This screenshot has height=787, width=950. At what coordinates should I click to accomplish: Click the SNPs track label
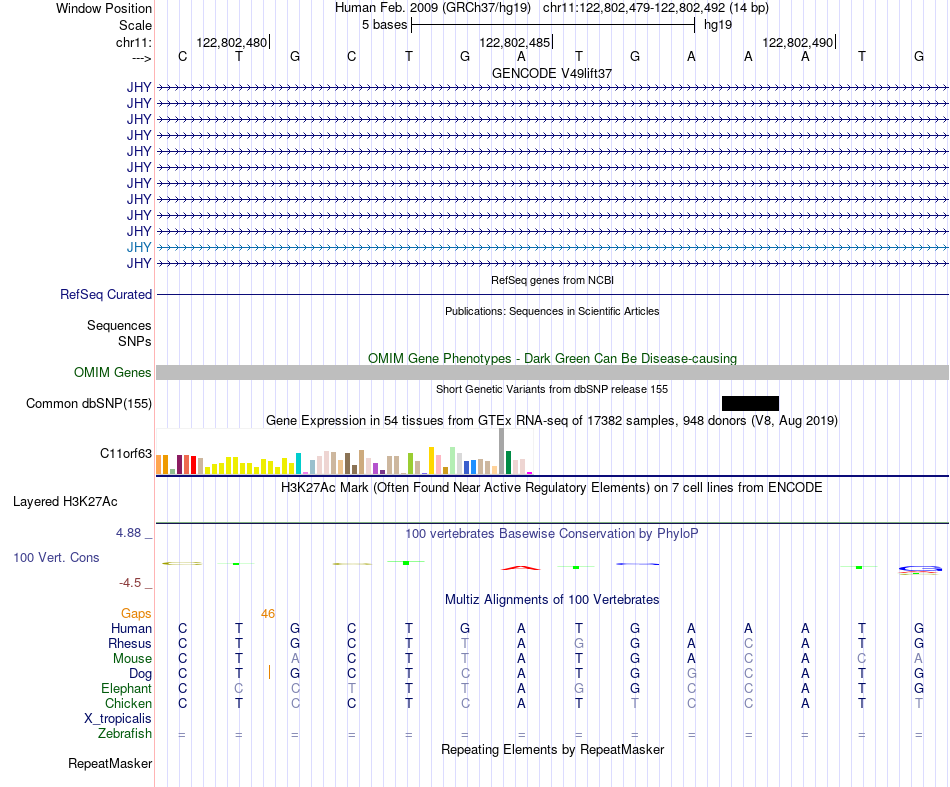[x=135, y=341]
